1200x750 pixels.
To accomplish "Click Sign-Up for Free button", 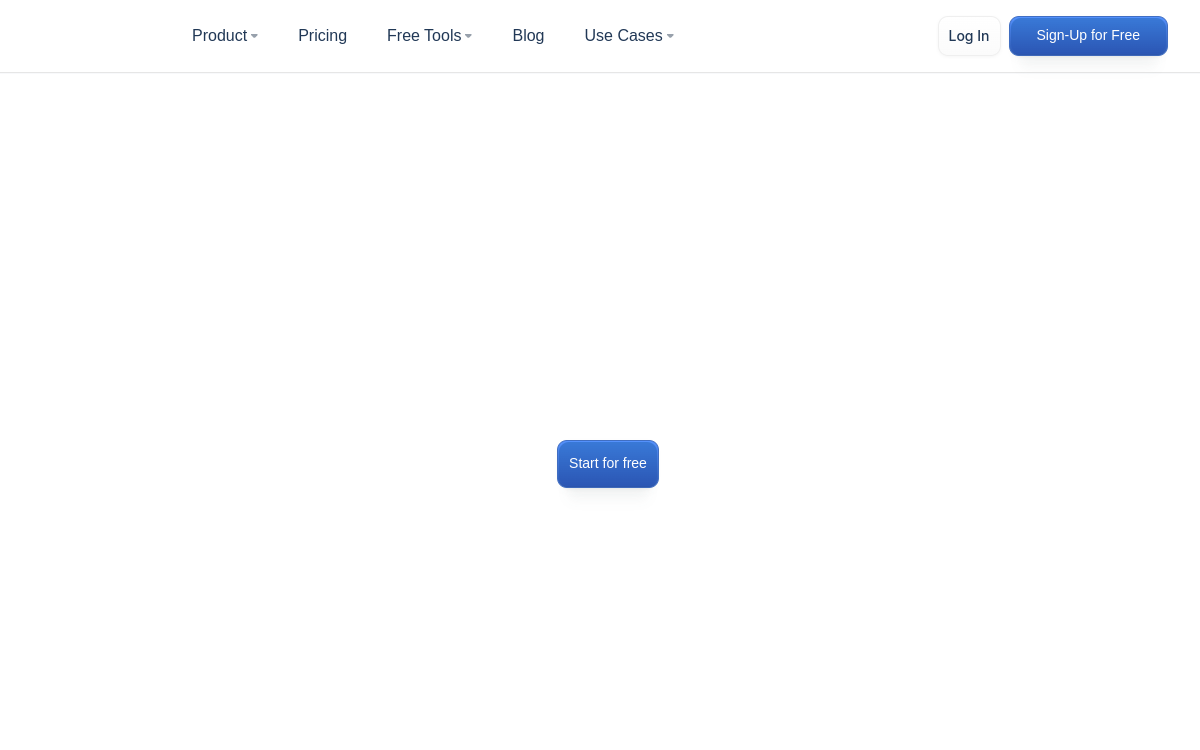I will pos(1088,36).
